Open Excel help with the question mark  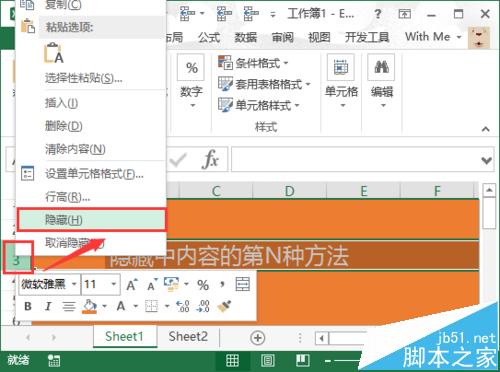point(377,14)
